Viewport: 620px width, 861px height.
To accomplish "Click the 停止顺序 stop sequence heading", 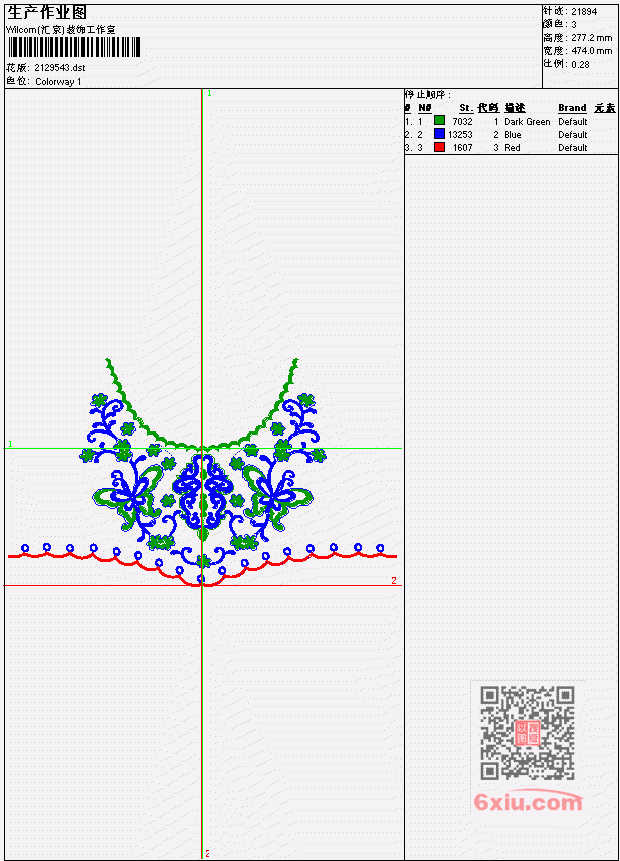I will 428,95.
